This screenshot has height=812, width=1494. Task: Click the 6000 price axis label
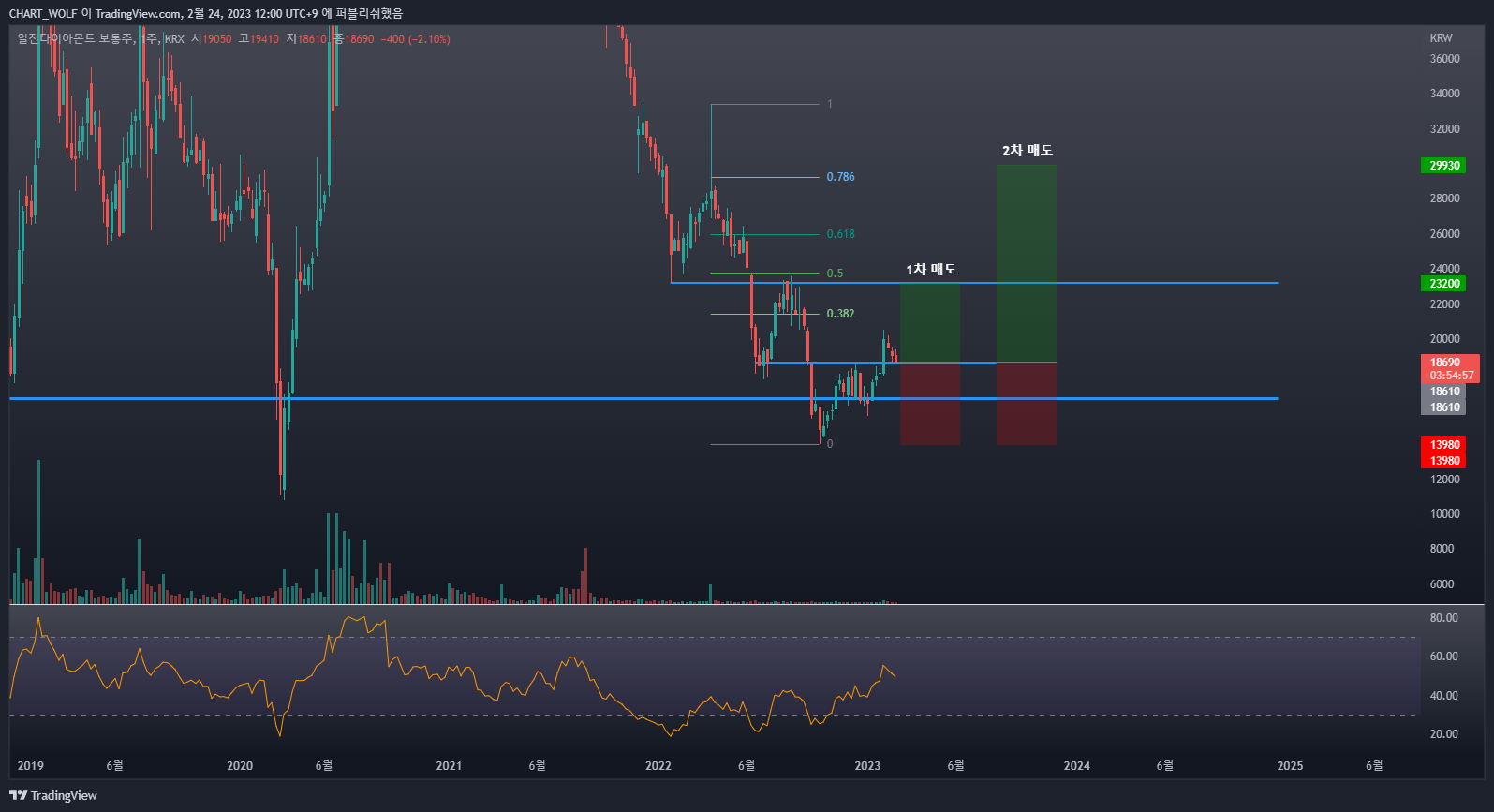coord(1442,584)
